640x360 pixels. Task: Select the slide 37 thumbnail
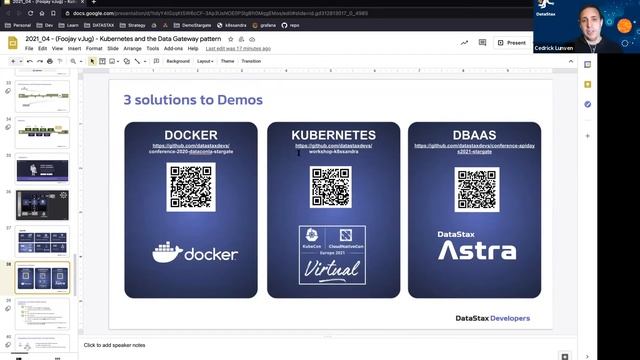coord(42,241)
